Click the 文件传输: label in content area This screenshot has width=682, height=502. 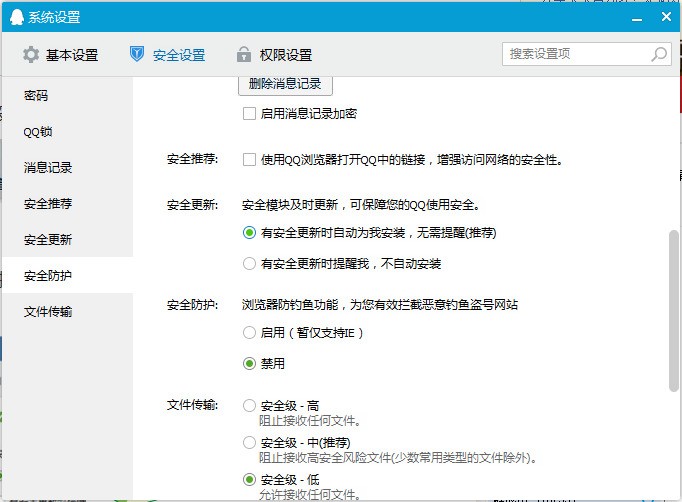192,405
